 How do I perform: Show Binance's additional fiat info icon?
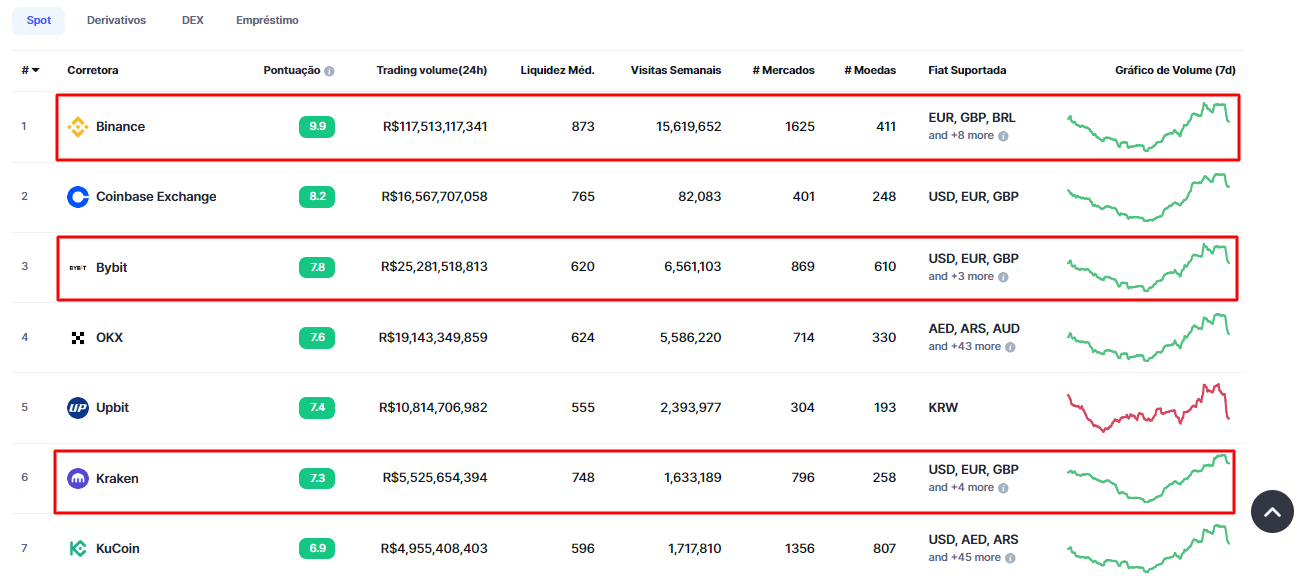point(1003,136)
